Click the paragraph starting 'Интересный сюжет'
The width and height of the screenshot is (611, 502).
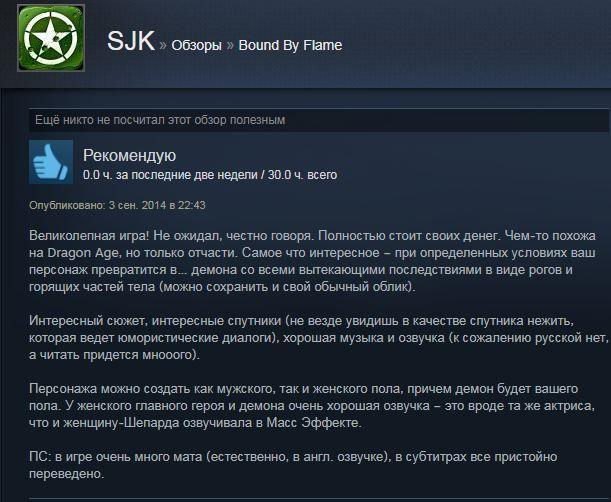point(318,338)
